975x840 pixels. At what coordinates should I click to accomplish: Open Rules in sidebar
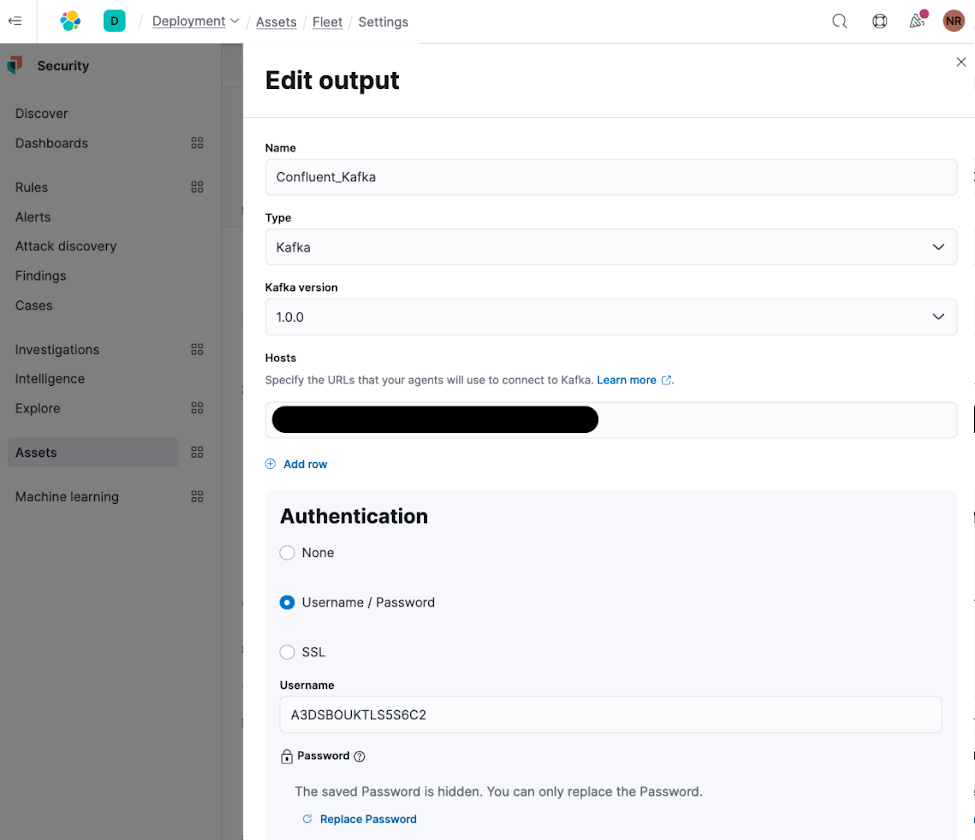point(32,187)
